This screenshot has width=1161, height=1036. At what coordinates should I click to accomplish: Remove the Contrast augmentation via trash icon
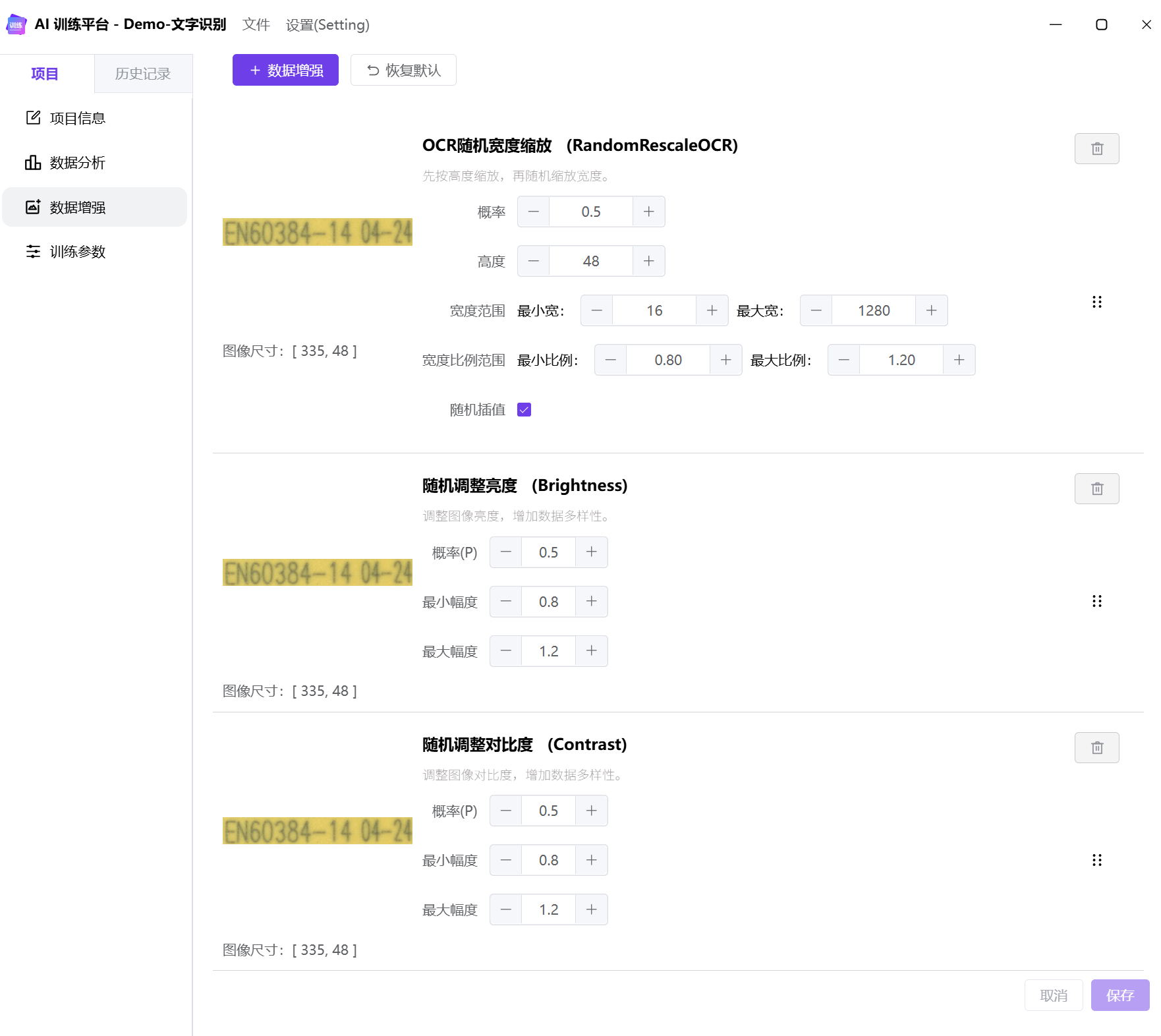[x=1096, y=747]
